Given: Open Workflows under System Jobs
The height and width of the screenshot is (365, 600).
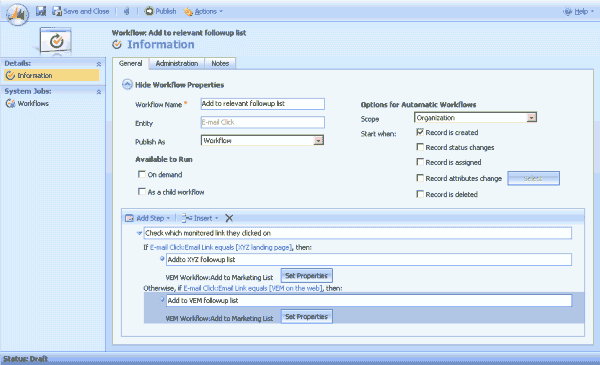Looking at the screenshot, I should [x=27, y=103].
